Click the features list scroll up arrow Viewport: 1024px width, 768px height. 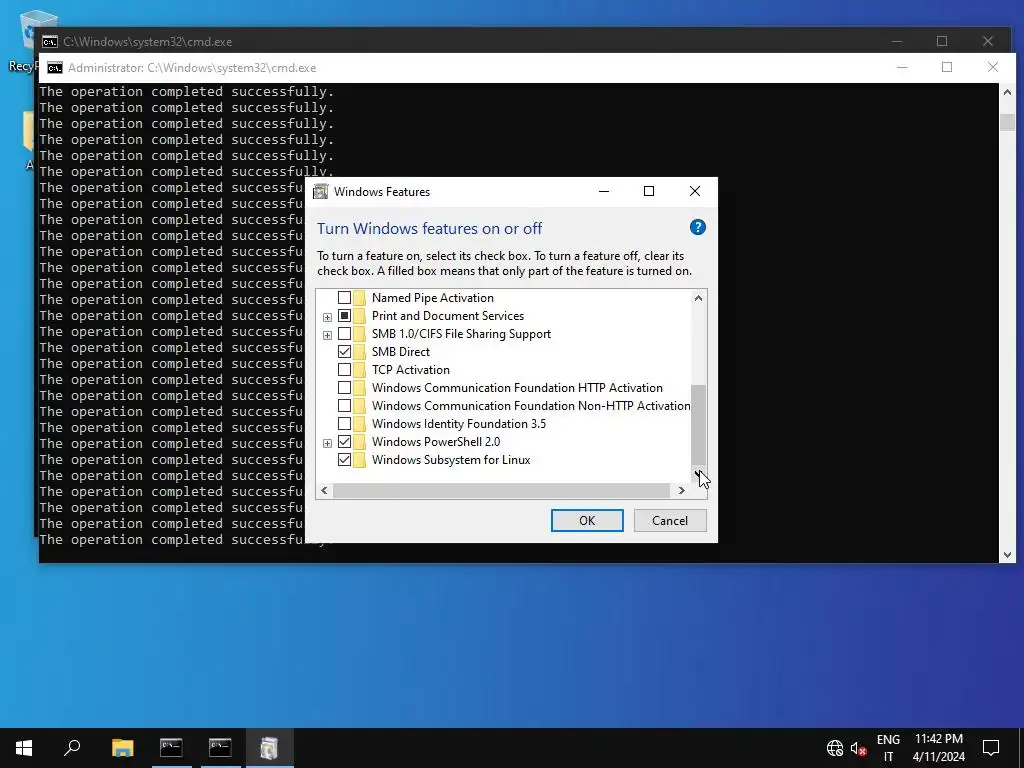698,298
